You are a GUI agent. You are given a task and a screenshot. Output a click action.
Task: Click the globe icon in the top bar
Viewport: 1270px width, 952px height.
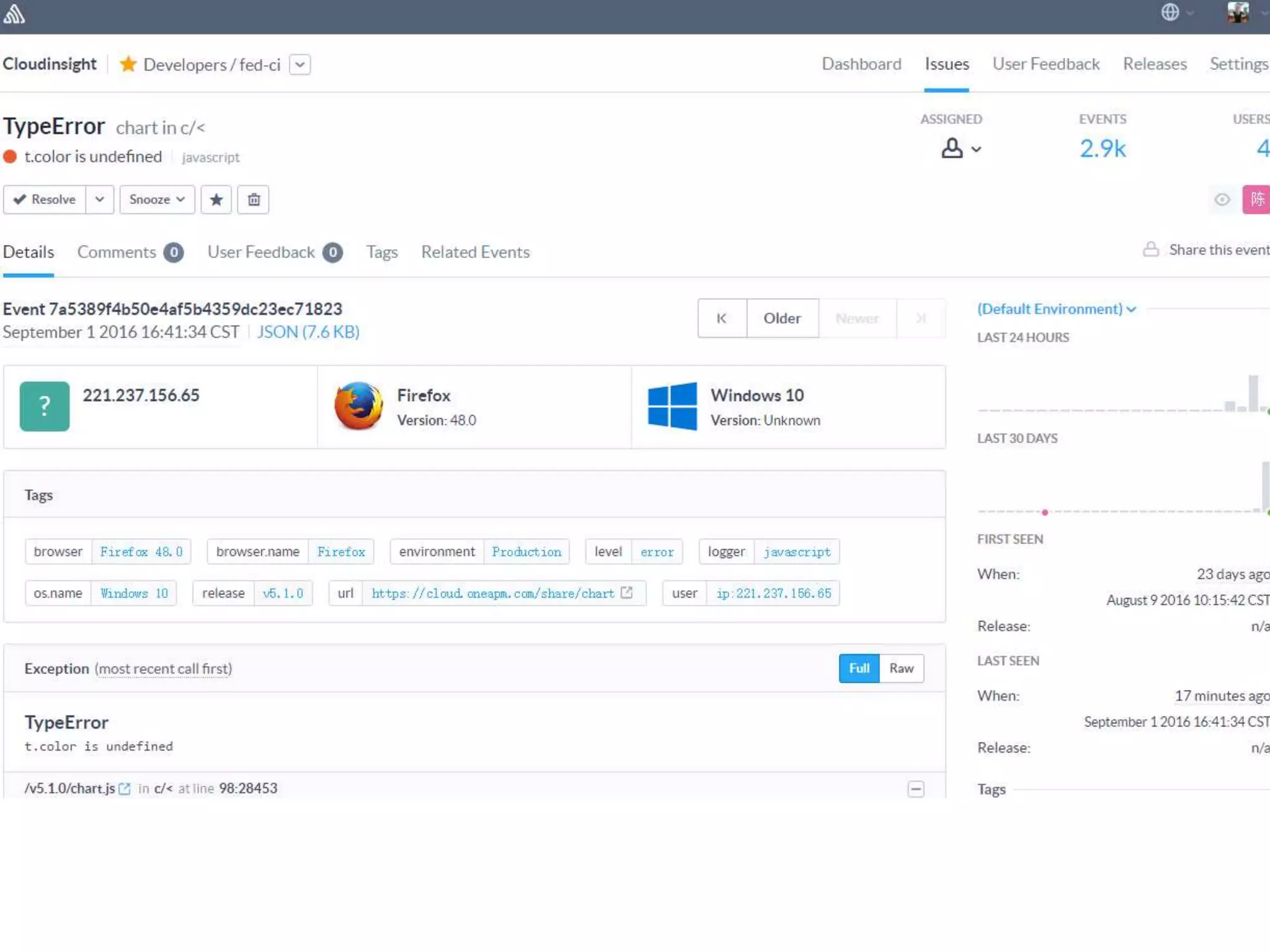coord(1170,12)
